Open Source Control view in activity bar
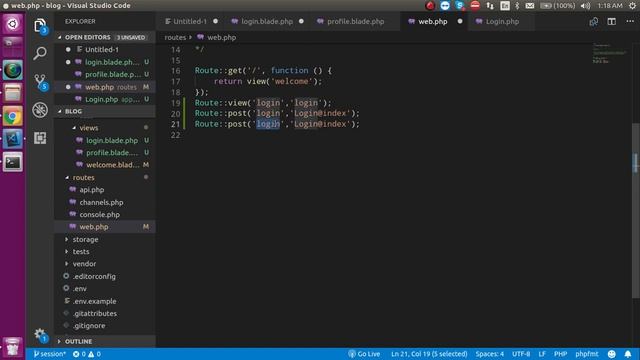The image size is (640, 360). pos(40,81)
